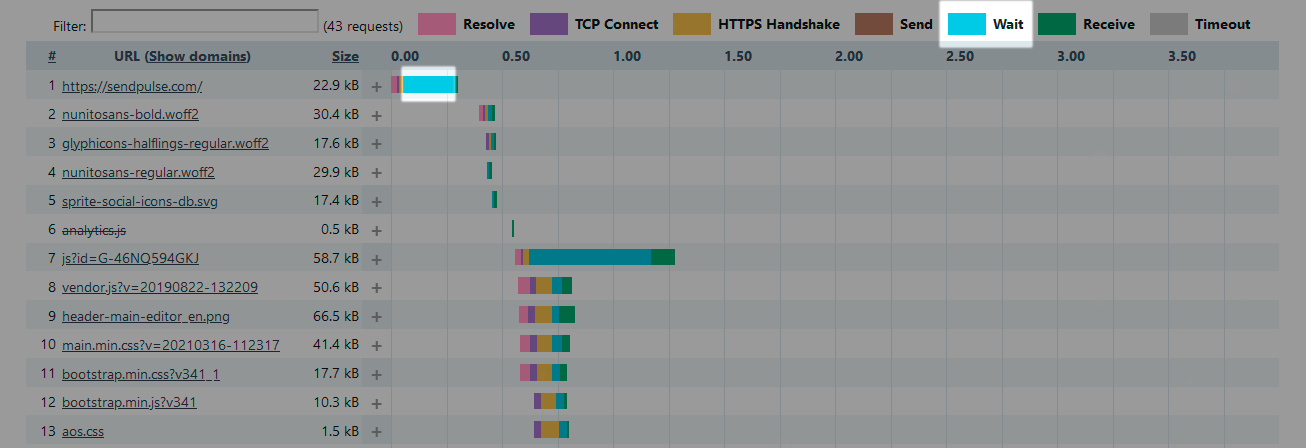The height and width of the screenshot is (448, 1306).
Task: Click the (43 requests) count text
Action: pos(363,25)
